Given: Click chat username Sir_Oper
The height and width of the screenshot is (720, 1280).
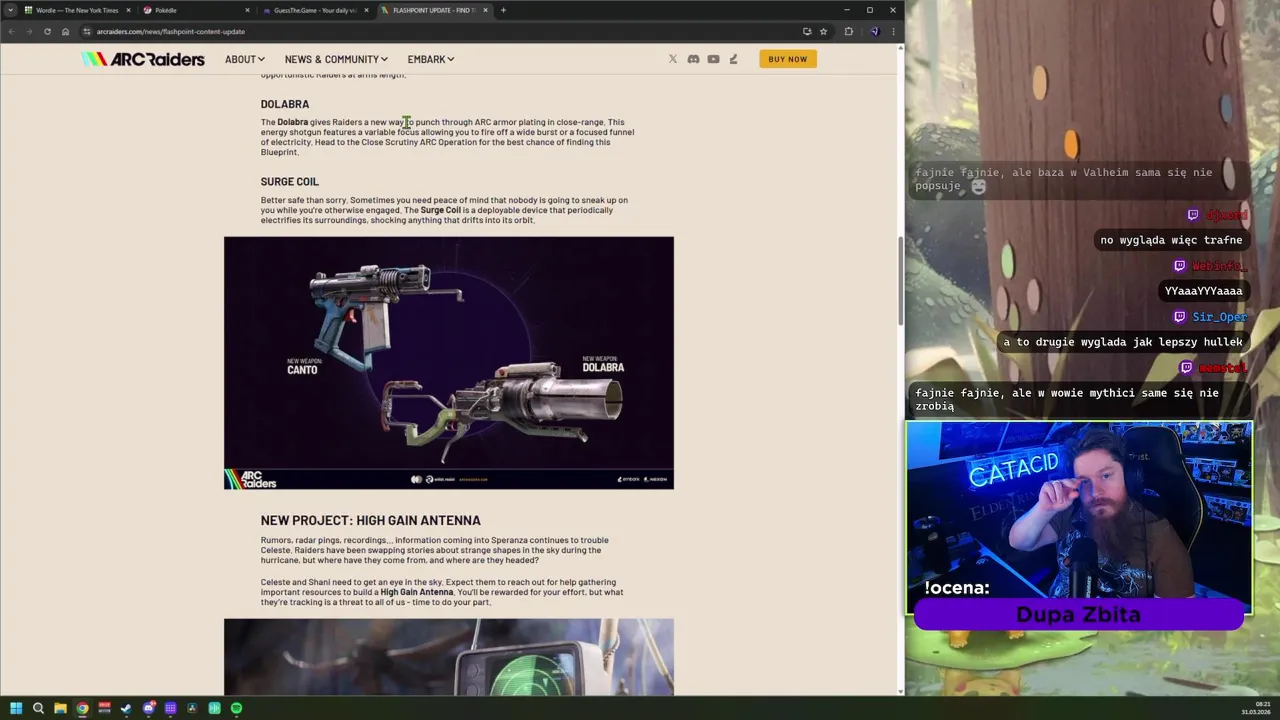Looking at the screenshot, I should (1219, 317).
